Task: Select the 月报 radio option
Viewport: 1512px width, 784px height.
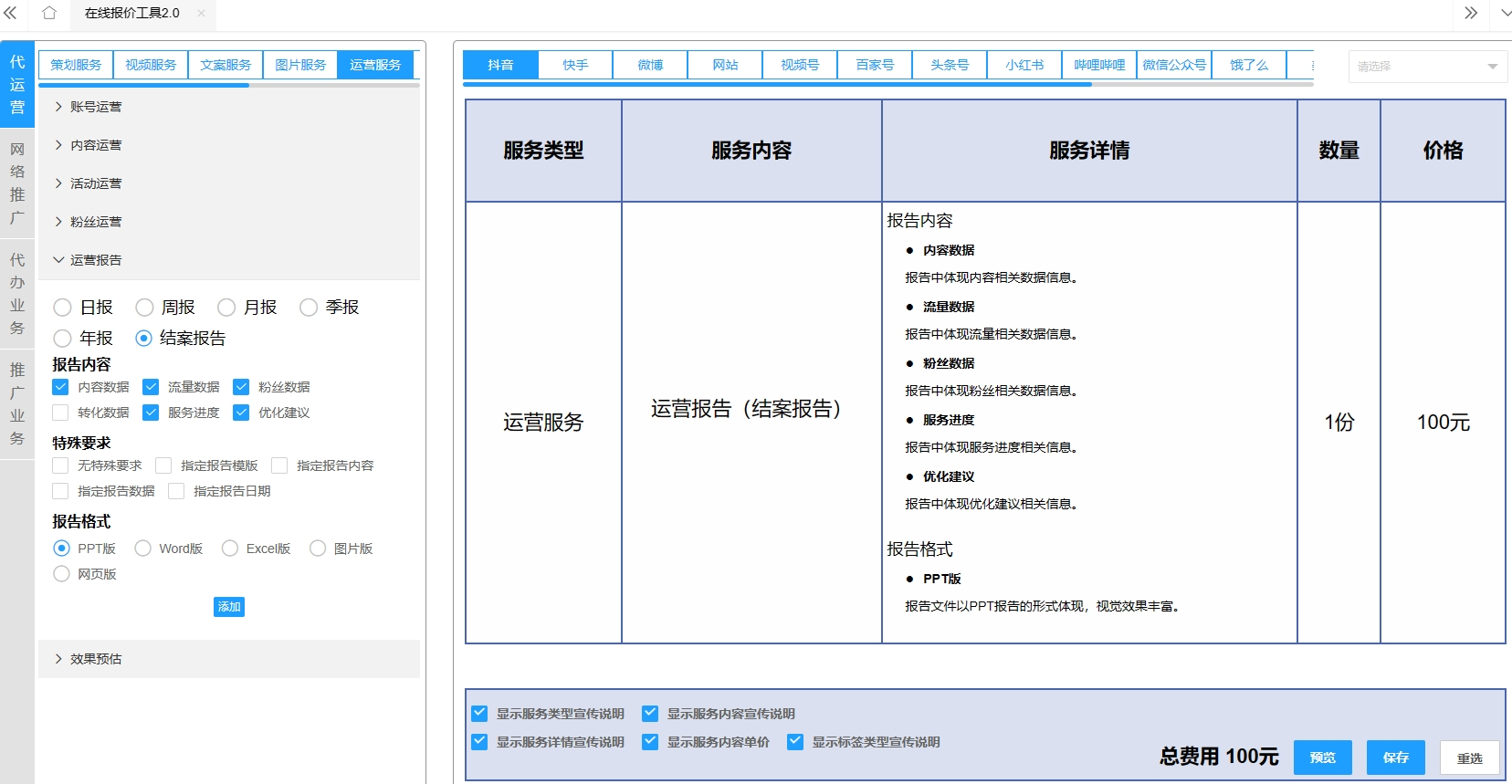Action: [x=227, y=308]
